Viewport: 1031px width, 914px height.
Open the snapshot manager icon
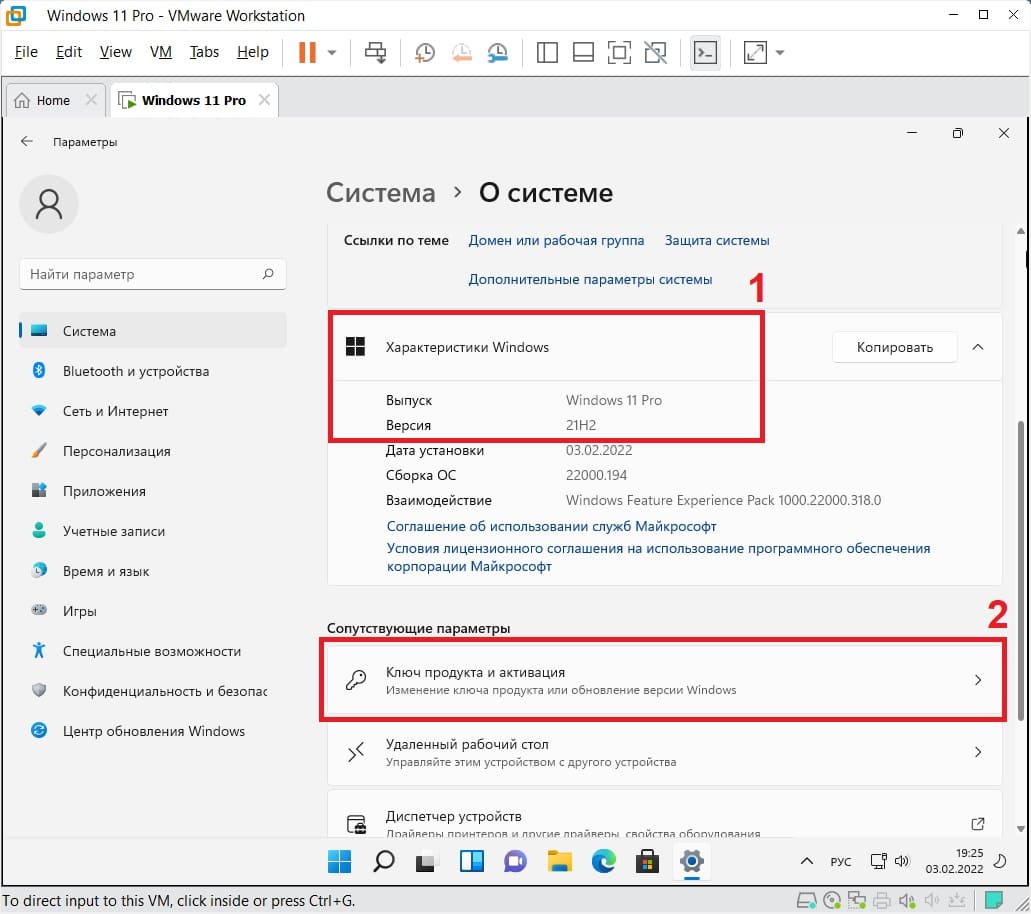pos(498,53)
